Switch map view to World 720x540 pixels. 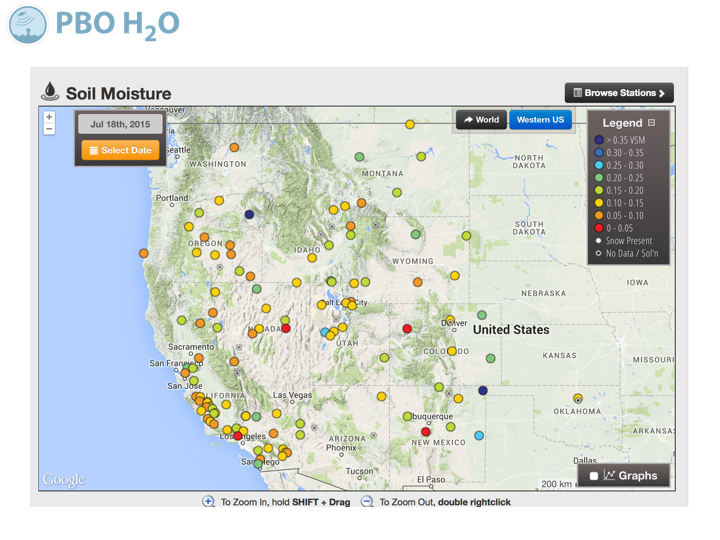[x=481, y=120]
